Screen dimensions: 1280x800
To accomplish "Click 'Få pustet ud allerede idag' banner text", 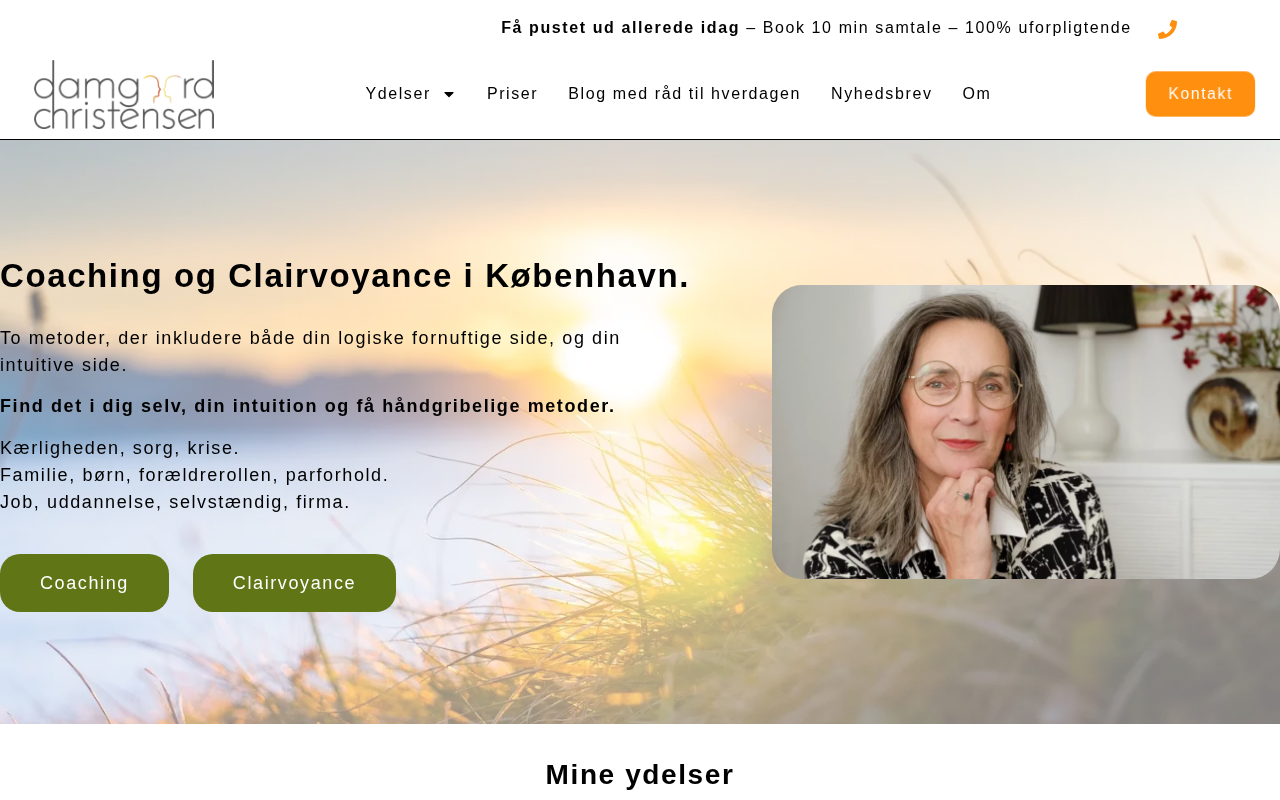I will (x=620, y=28).
